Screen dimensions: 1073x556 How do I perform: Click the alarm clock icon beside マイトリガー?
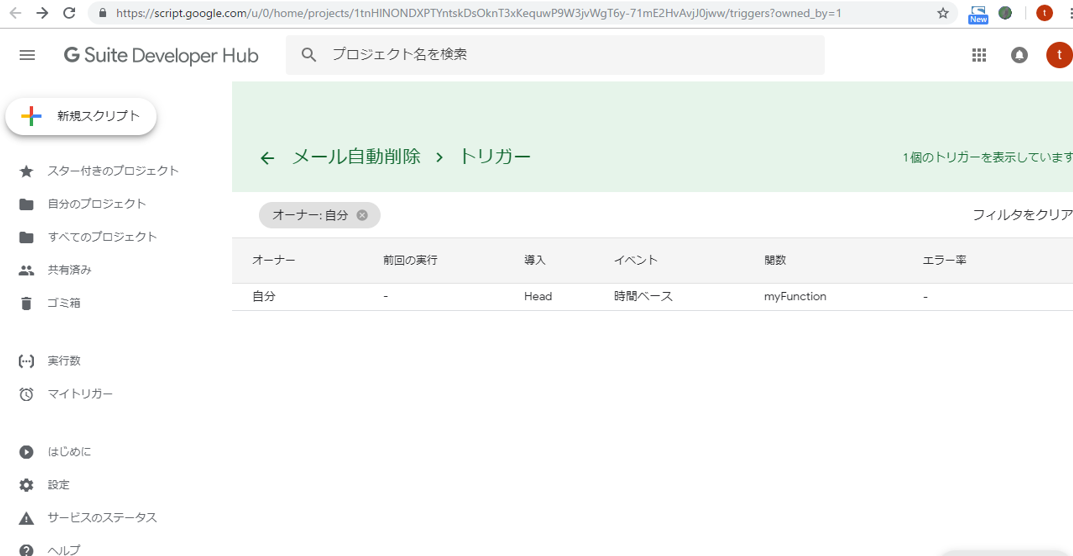(x=26, y=394)
